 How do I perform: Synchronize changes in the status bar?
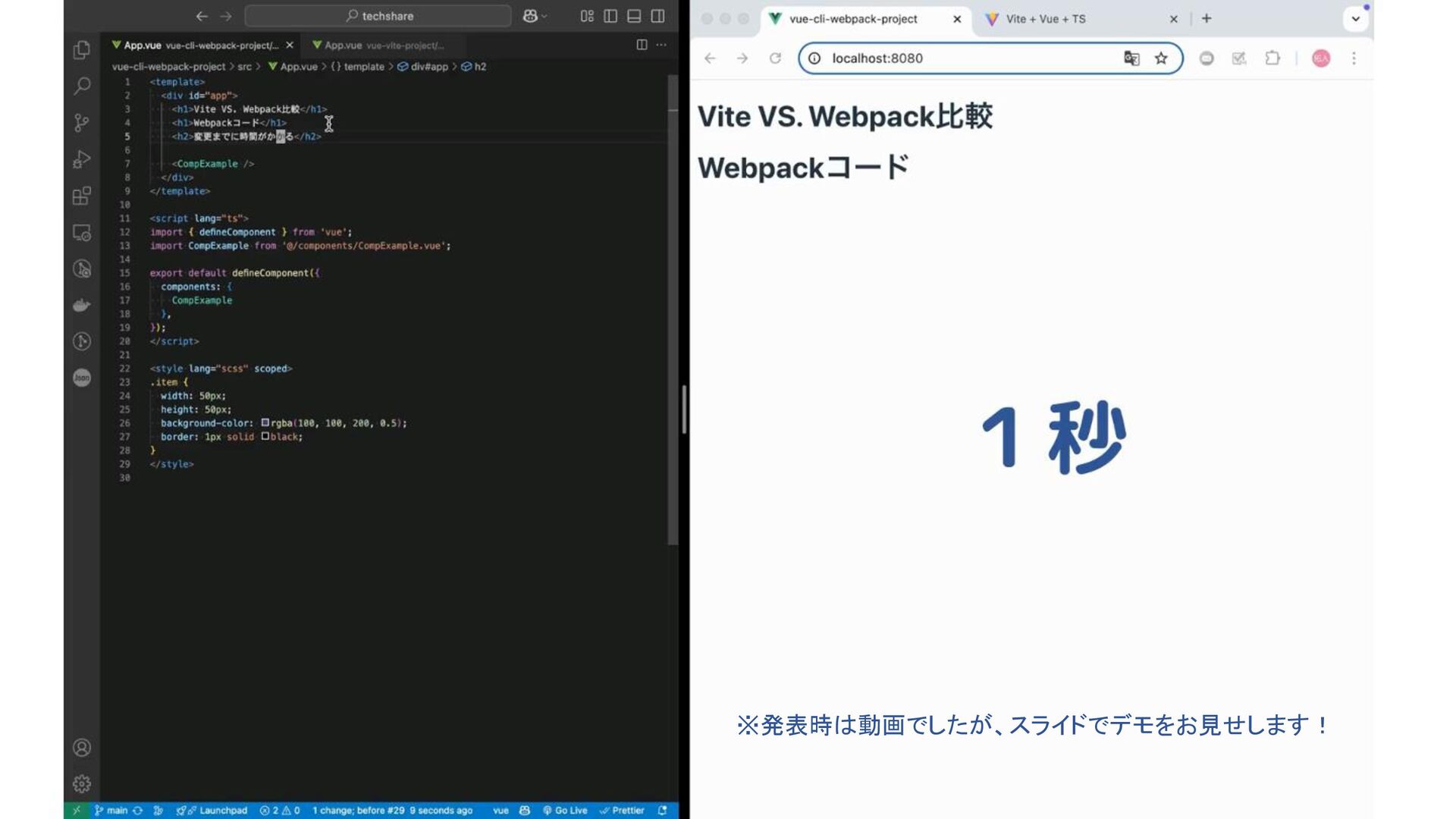point(137,810)
